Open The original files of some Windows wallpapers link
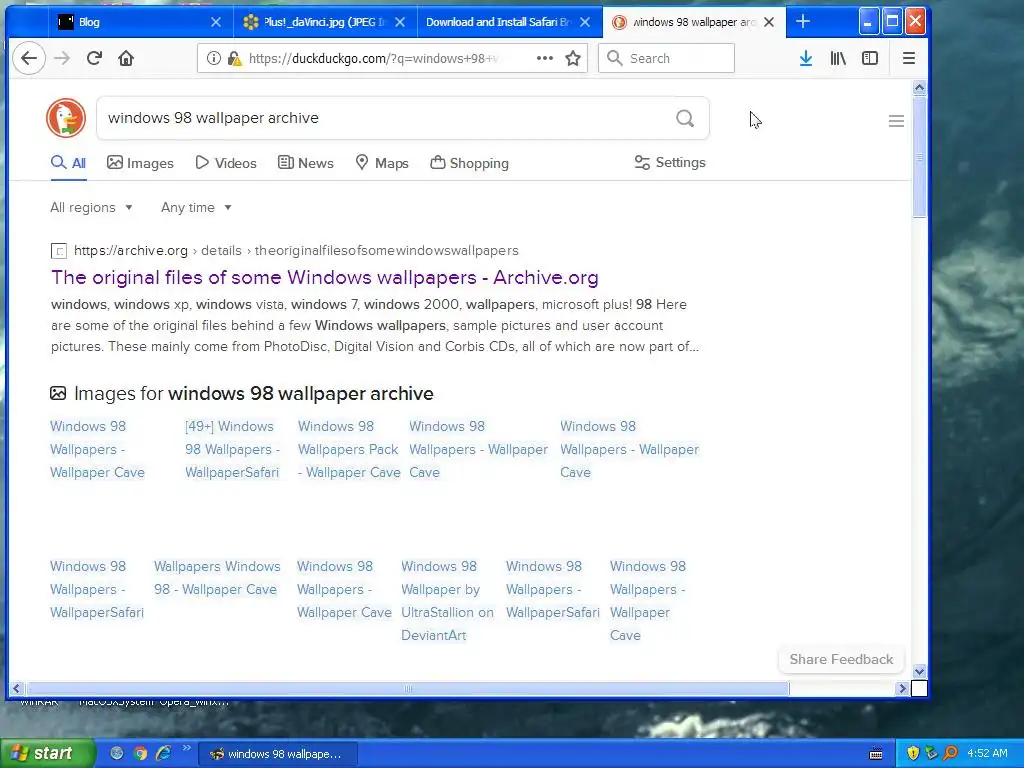Image resolution: width=1024 pixels, height=768 pixels. 325,278
